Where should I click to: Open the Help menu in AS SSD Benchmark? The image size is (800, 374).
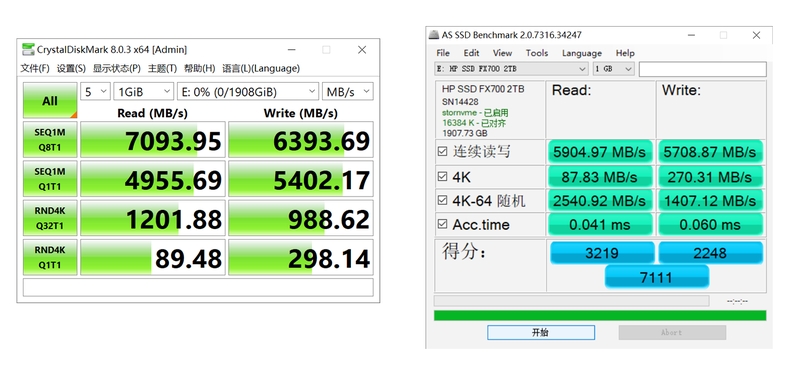pos(625,53)
